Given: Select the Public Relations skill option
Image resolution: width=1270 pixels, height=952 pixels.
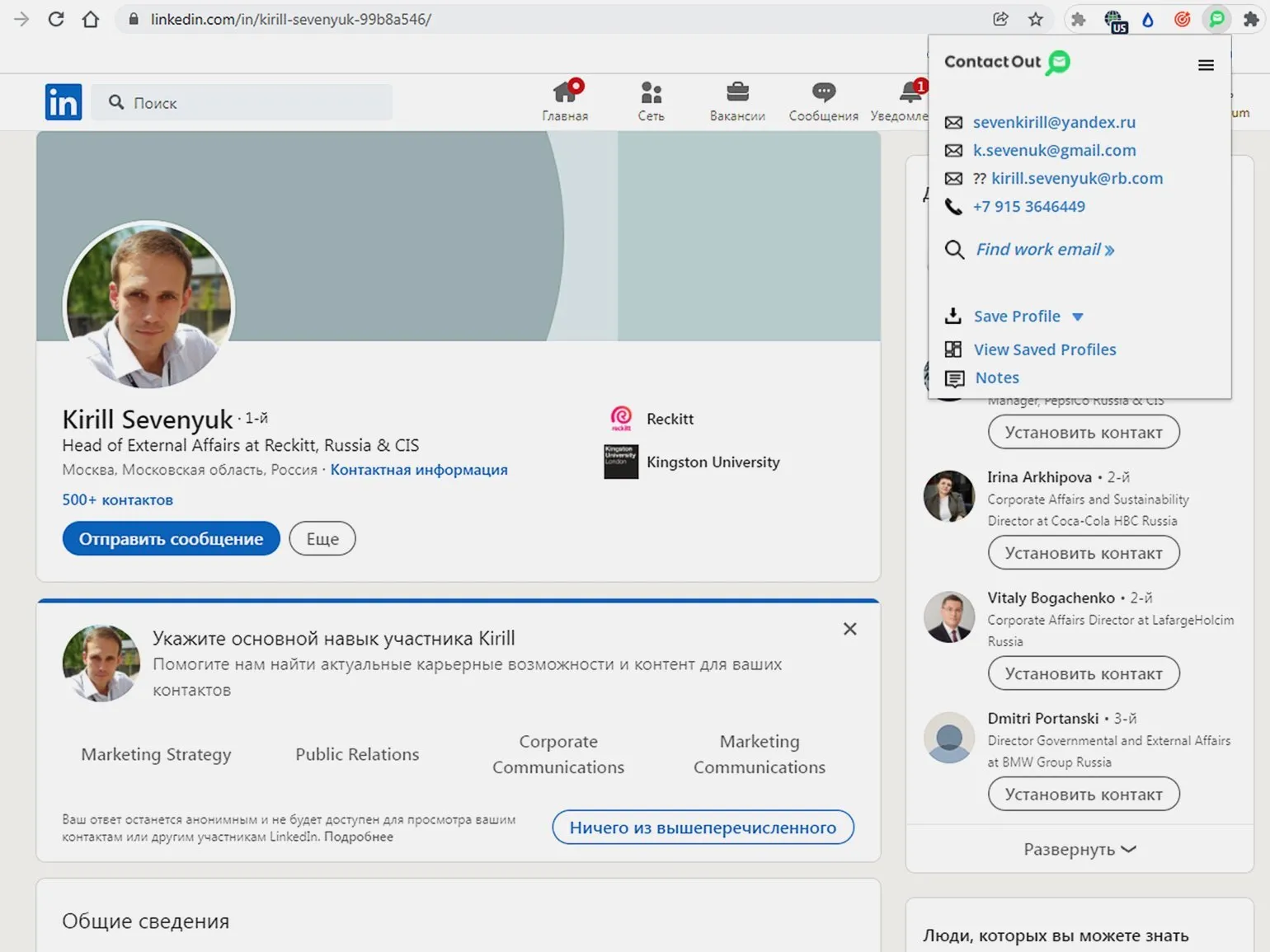Looking at the screenshot, I should coord(357,754).
